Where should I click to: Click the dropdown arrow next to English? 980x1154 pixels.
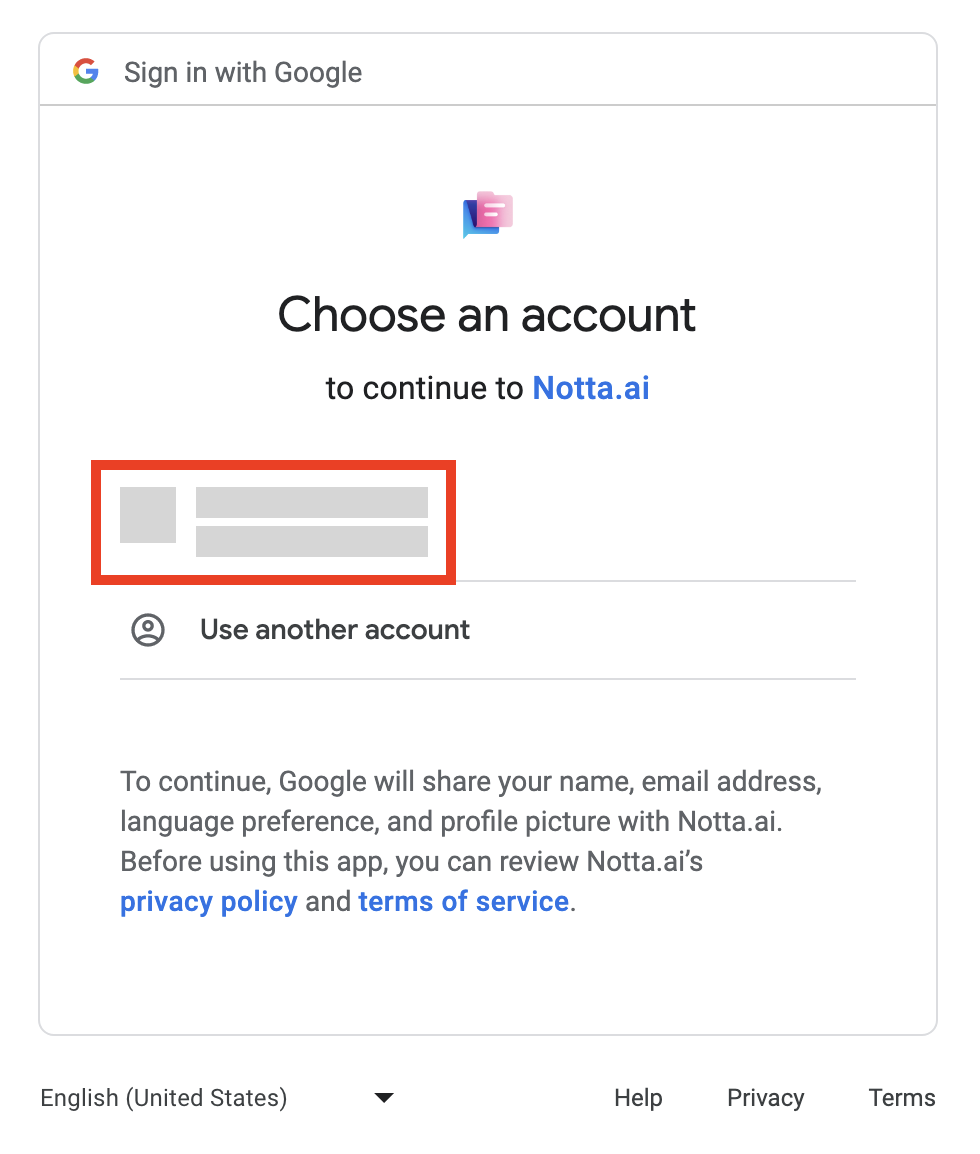(383, 1097)
